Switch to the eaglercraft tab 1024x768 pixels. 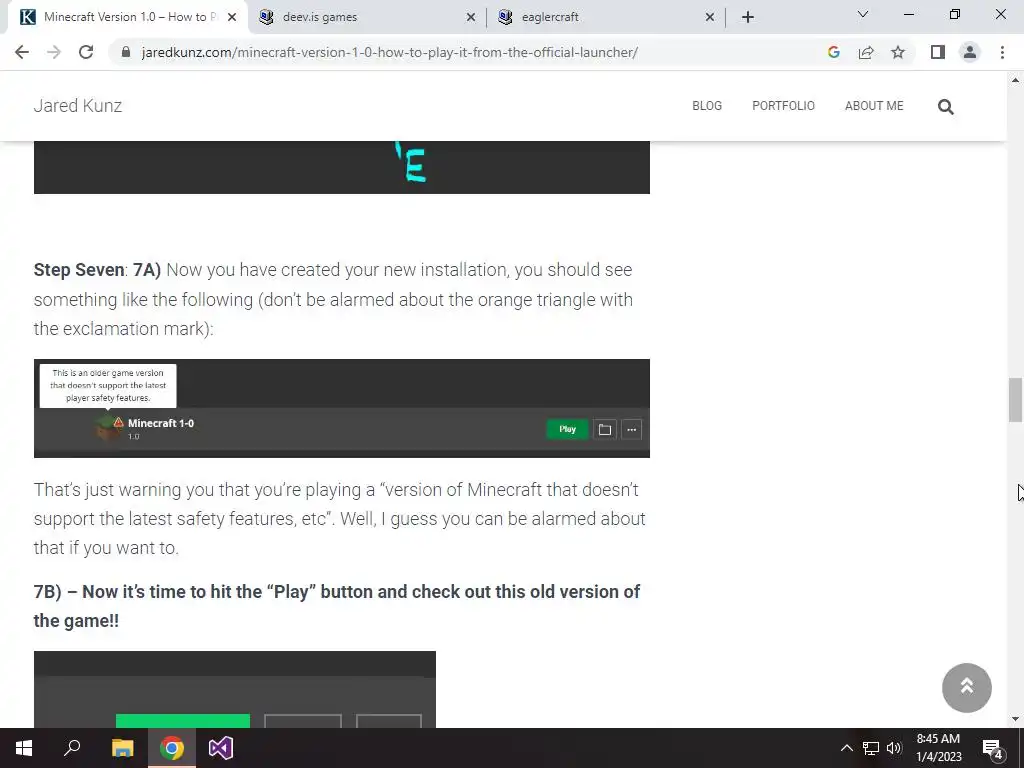click(605, 18)
